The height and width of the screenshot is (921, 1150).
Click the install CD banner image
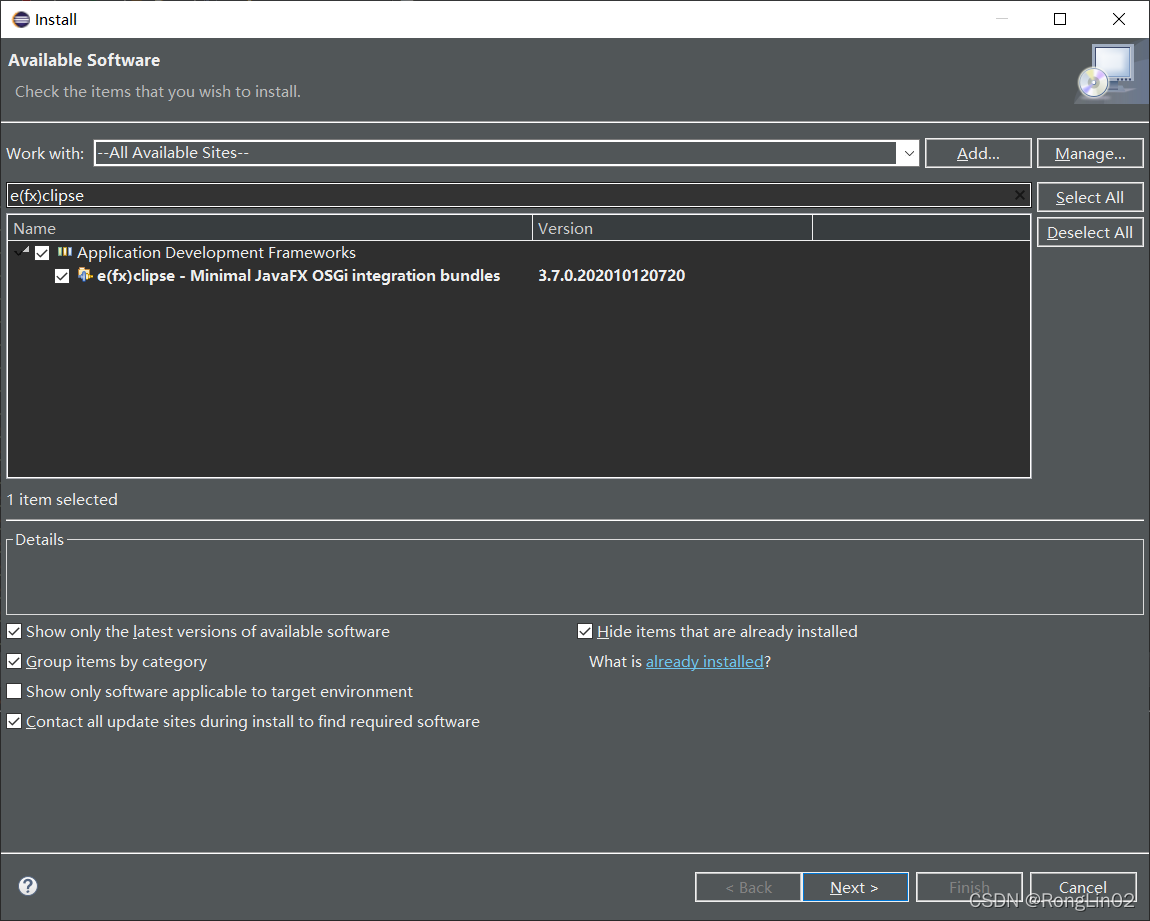1111,75
